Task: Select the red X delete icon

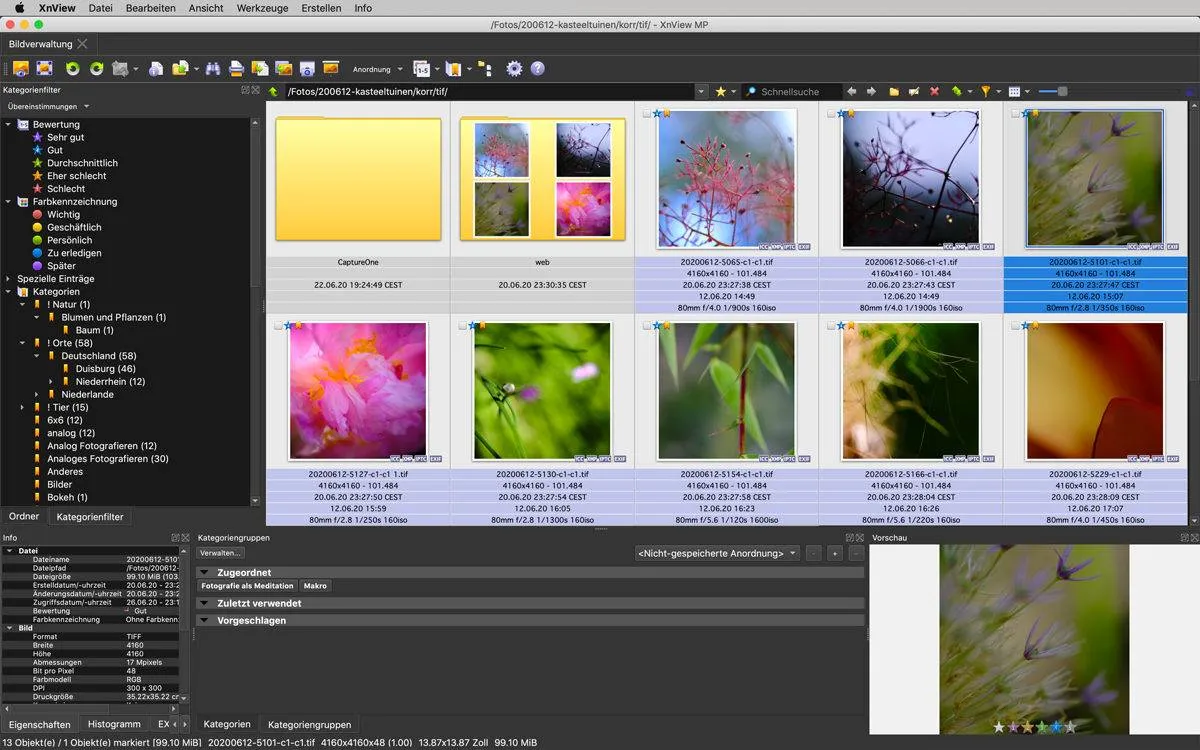Action: pos(933,91)
